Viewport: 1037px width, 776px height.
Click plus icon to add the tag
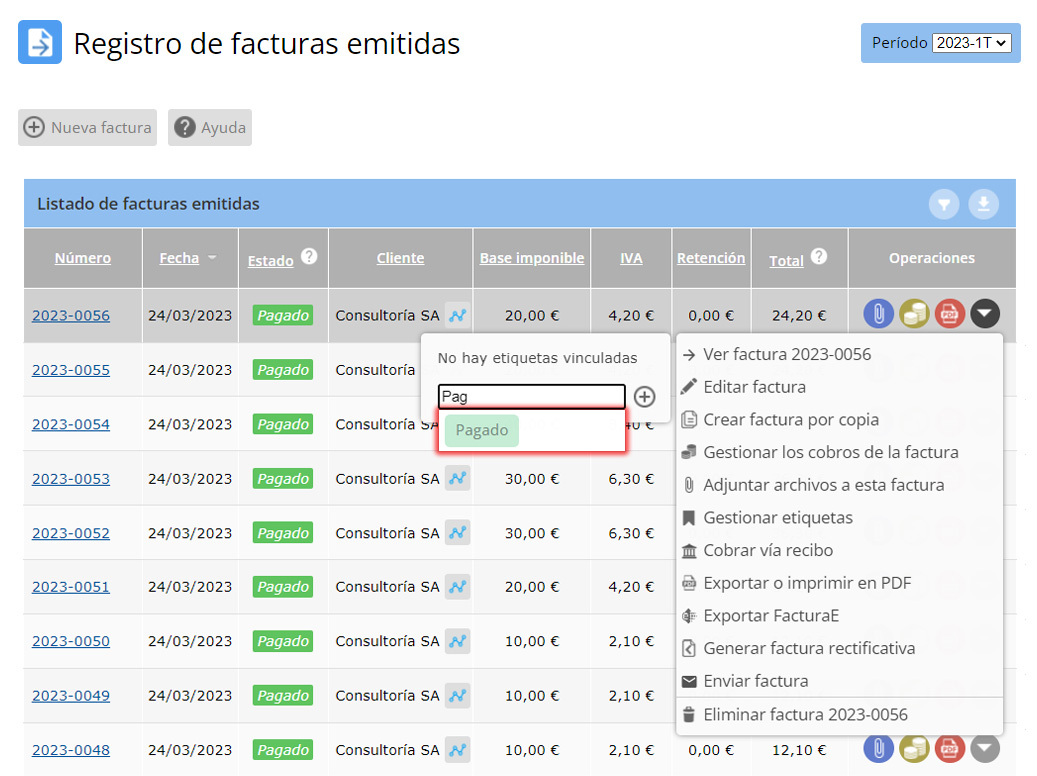pyautogui.click(x=644, y=396)
